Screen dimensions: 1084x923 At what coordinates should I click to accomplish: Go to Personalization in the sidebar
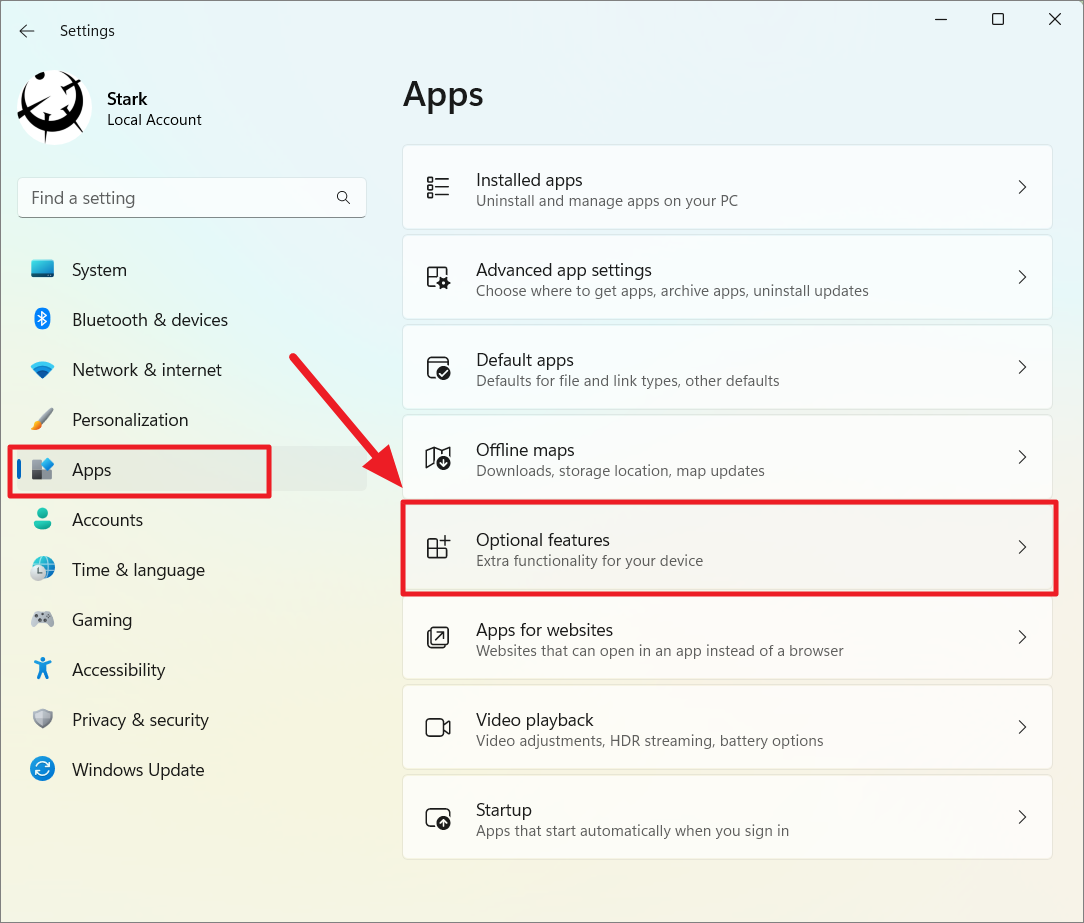pyautogui.click(x=130, y=420)
